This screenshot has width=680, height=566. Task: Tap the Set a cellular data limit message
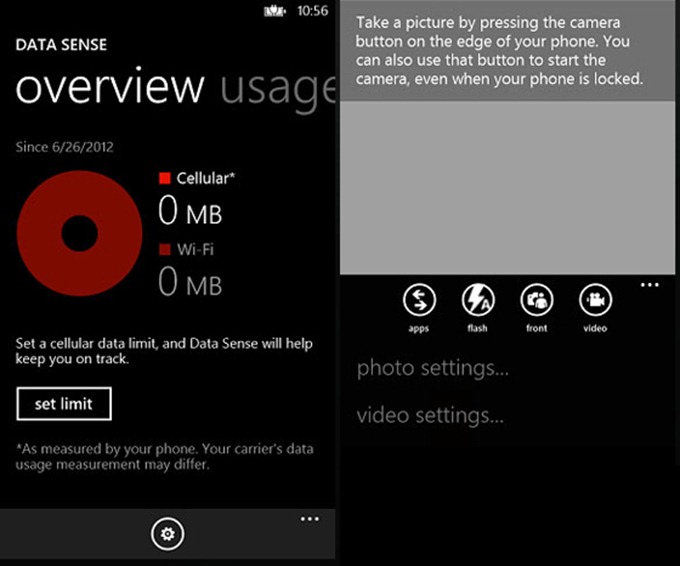click(x=164, y=351)
